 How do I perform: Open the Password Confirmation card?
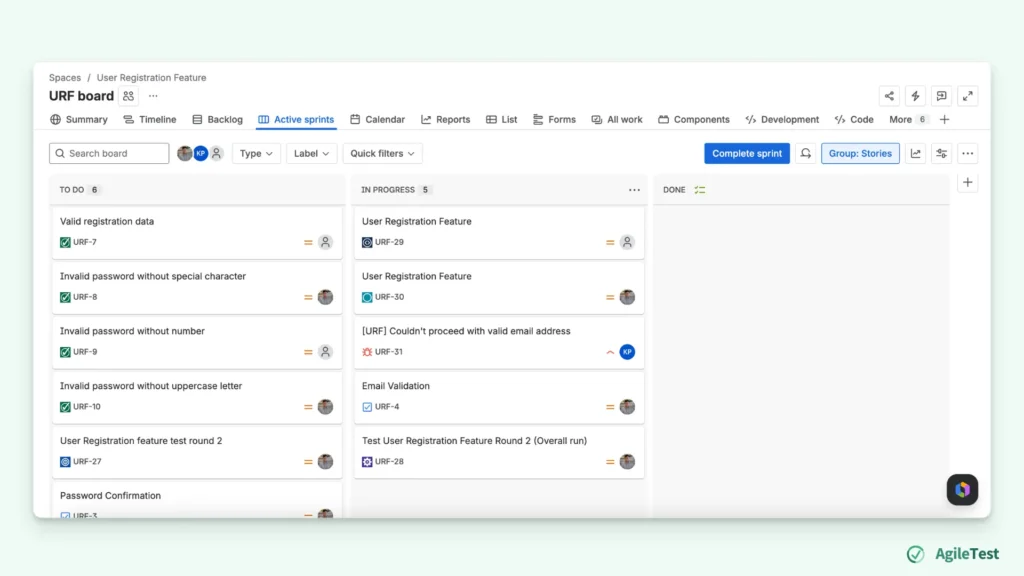click(197, 502)
